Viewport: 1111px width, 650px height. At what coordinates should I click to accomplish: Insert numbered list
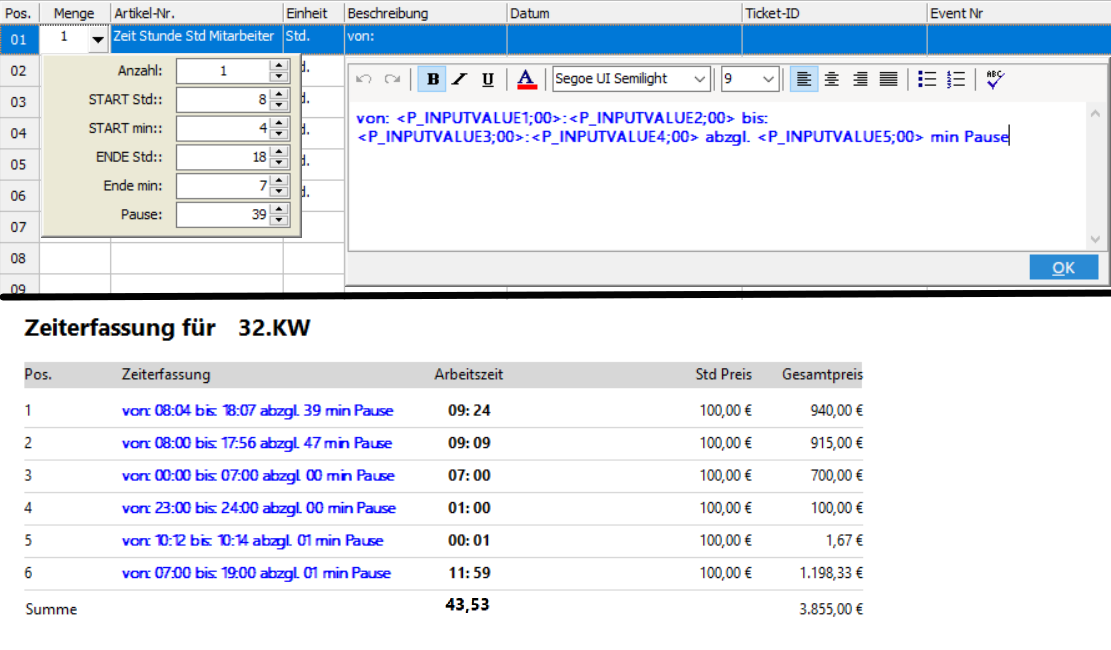point(956,79)
